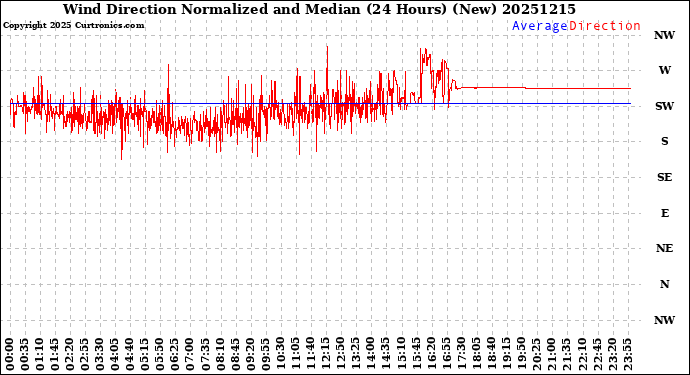Click the red 'Direction' legend label

click(x=605, y=26)
